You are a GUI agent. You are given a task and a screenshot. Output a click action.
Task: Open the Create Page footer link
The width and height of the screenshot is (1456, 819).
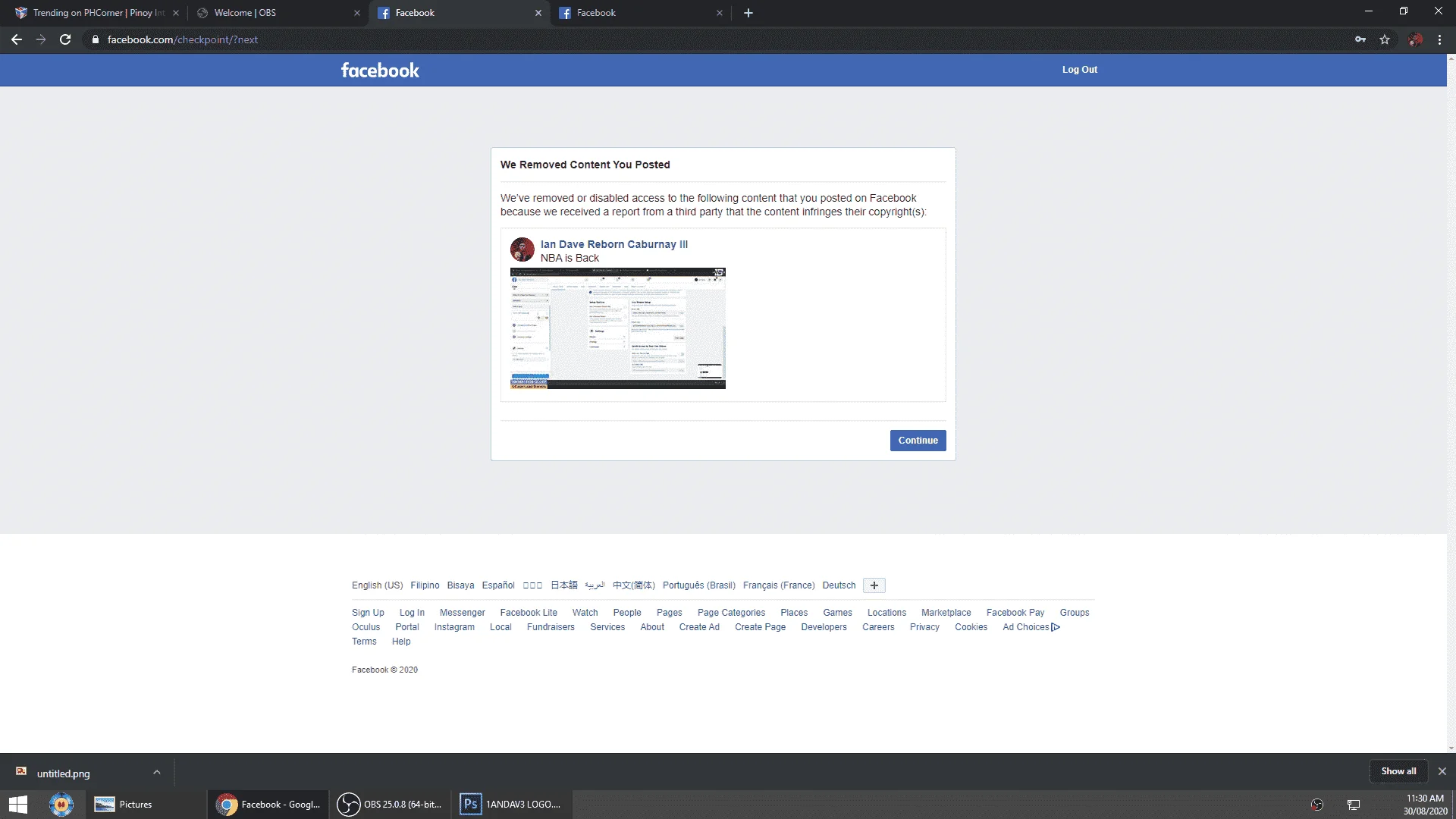tap(760, 627)
